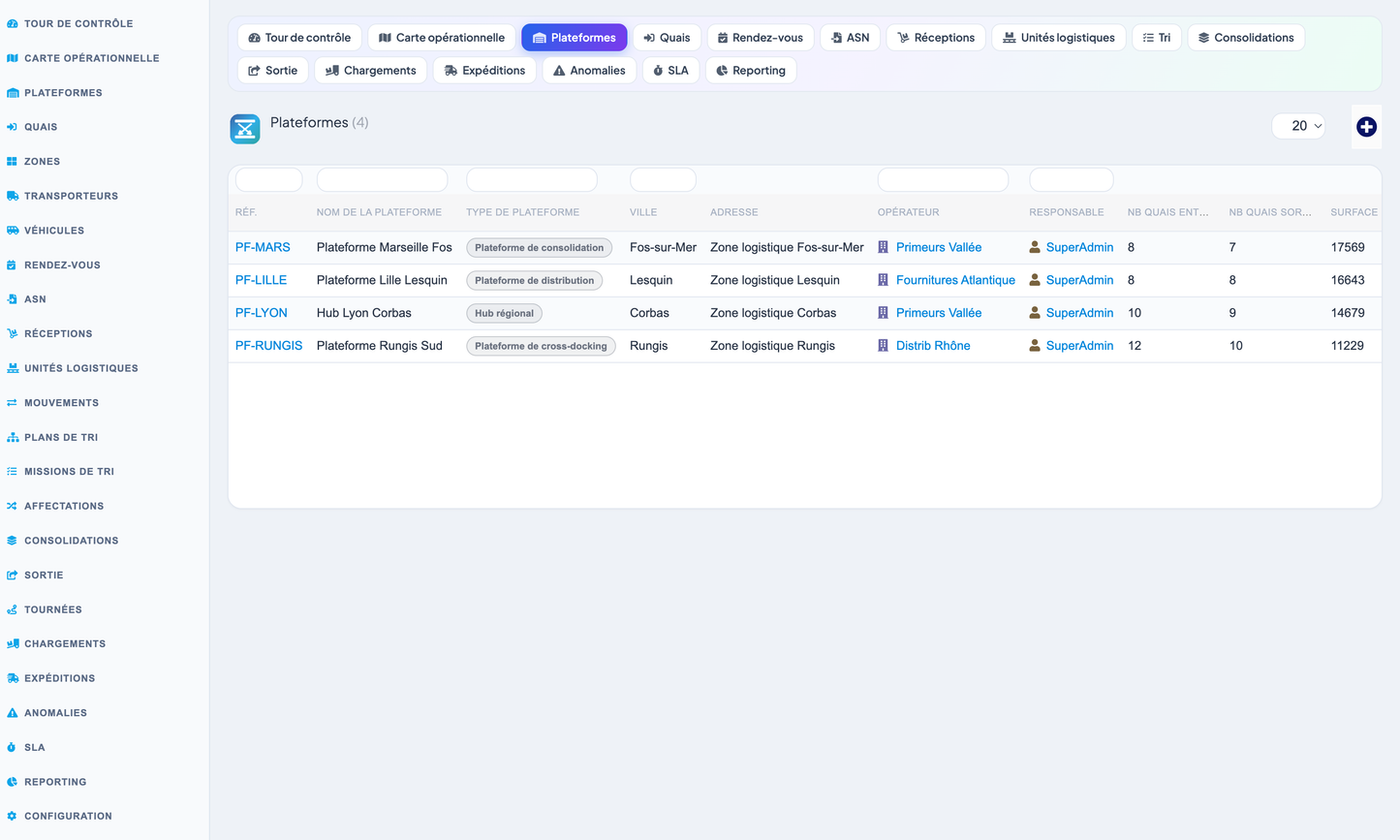The height and width of the screenshot is (840, 1400).
Task: Click the Réceptions icon in sidebar
Action: (13, 333)
